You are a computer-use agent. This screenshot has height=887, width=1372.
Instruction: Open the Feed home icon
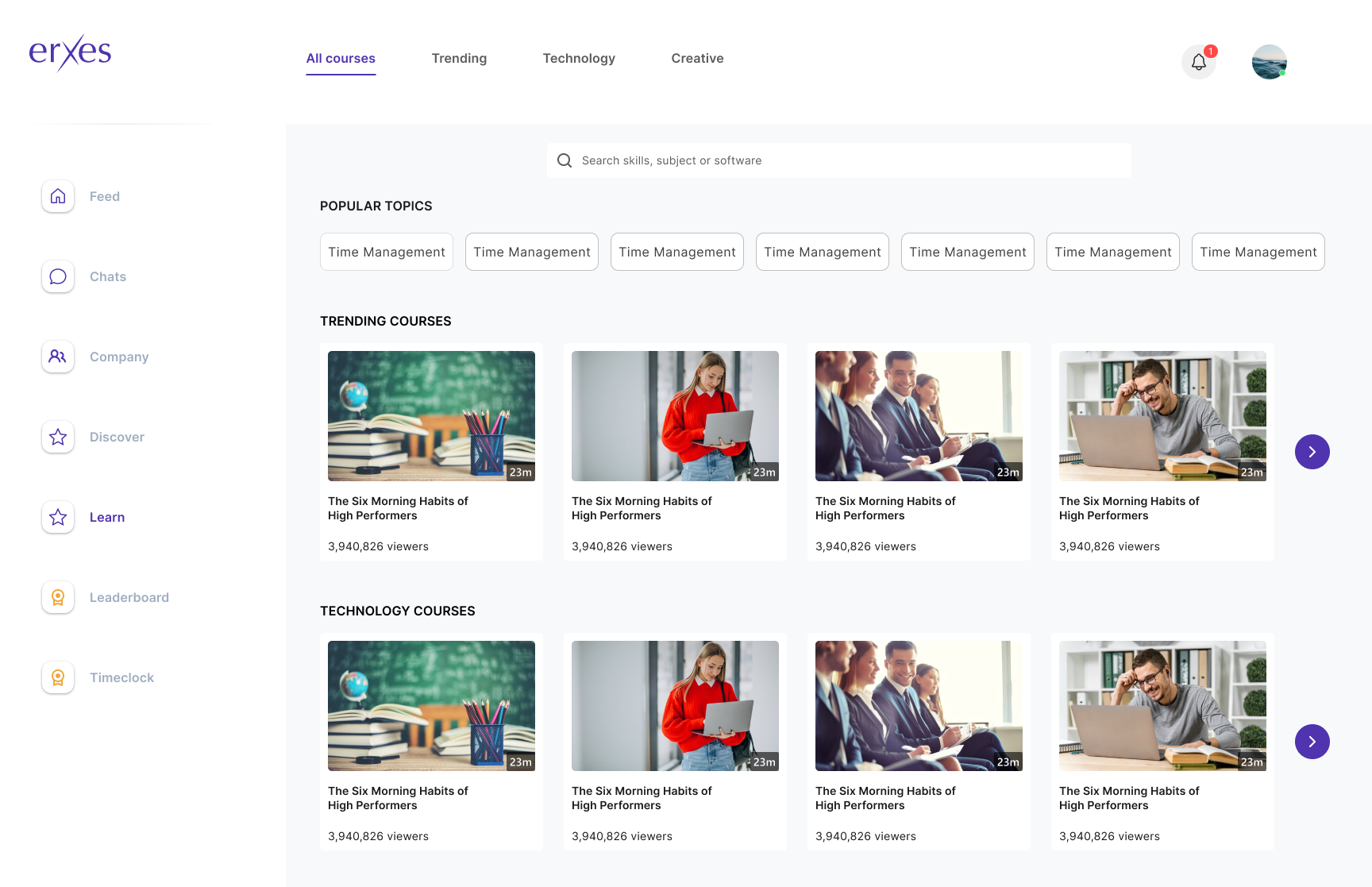coord(58,196)
